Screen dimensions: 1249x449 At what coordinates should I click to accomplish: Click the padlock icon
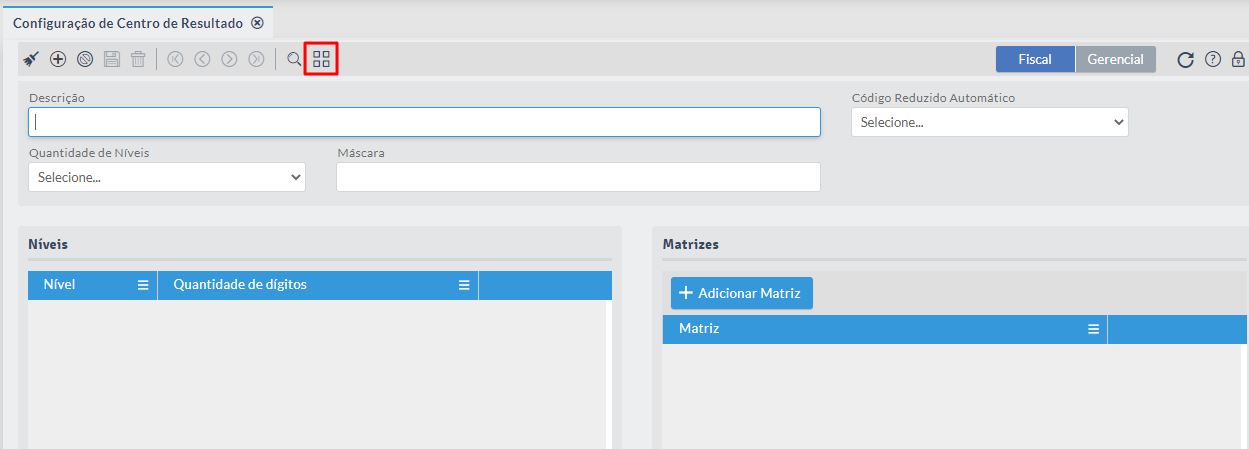(1238, 60)
